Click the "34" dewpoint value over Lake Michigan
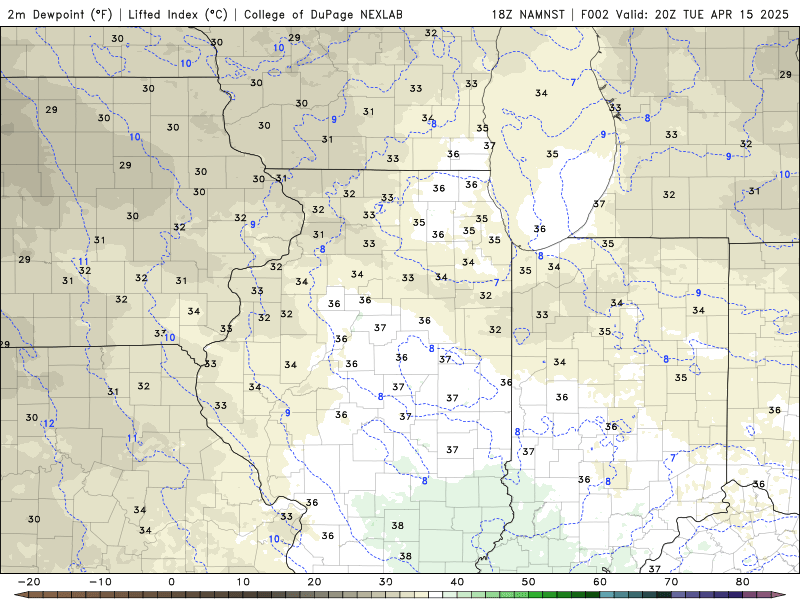 (541, 93)
